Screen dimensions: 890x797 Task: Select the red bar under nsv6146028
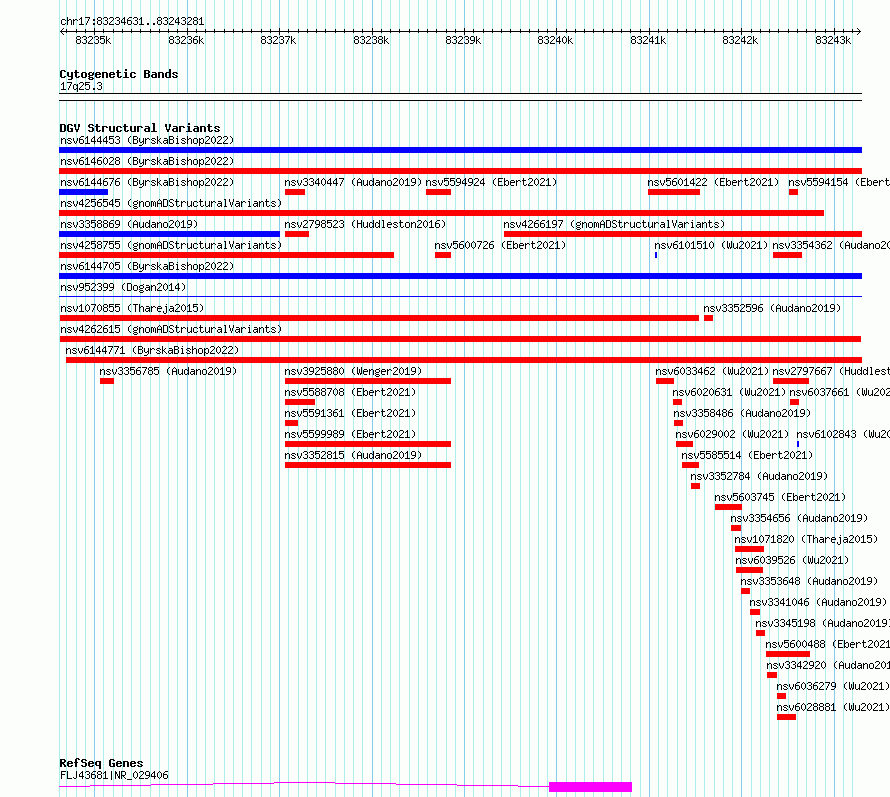click(460, 171)
